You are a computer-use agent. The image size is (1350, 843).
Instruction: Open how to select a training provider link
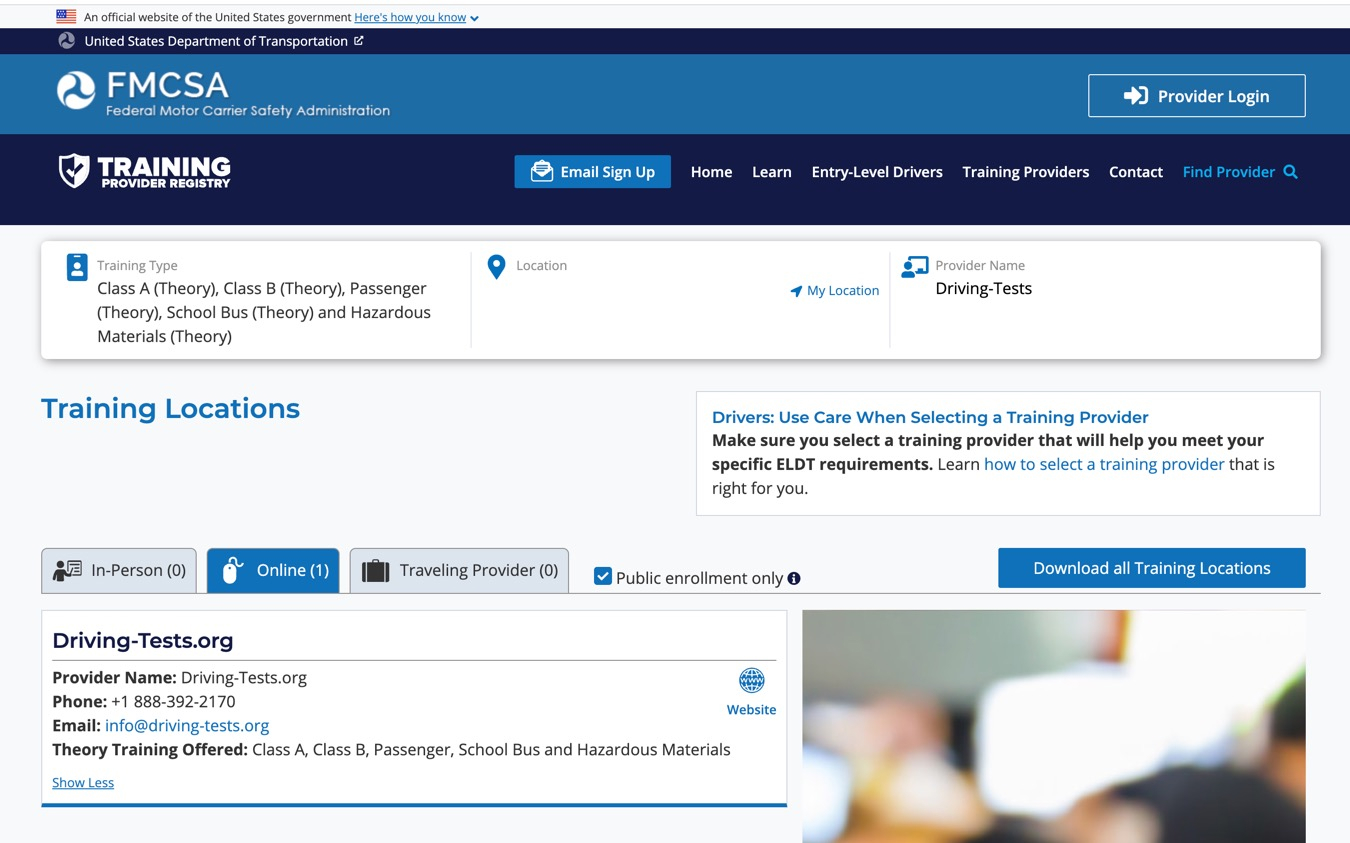point(1104,464)
